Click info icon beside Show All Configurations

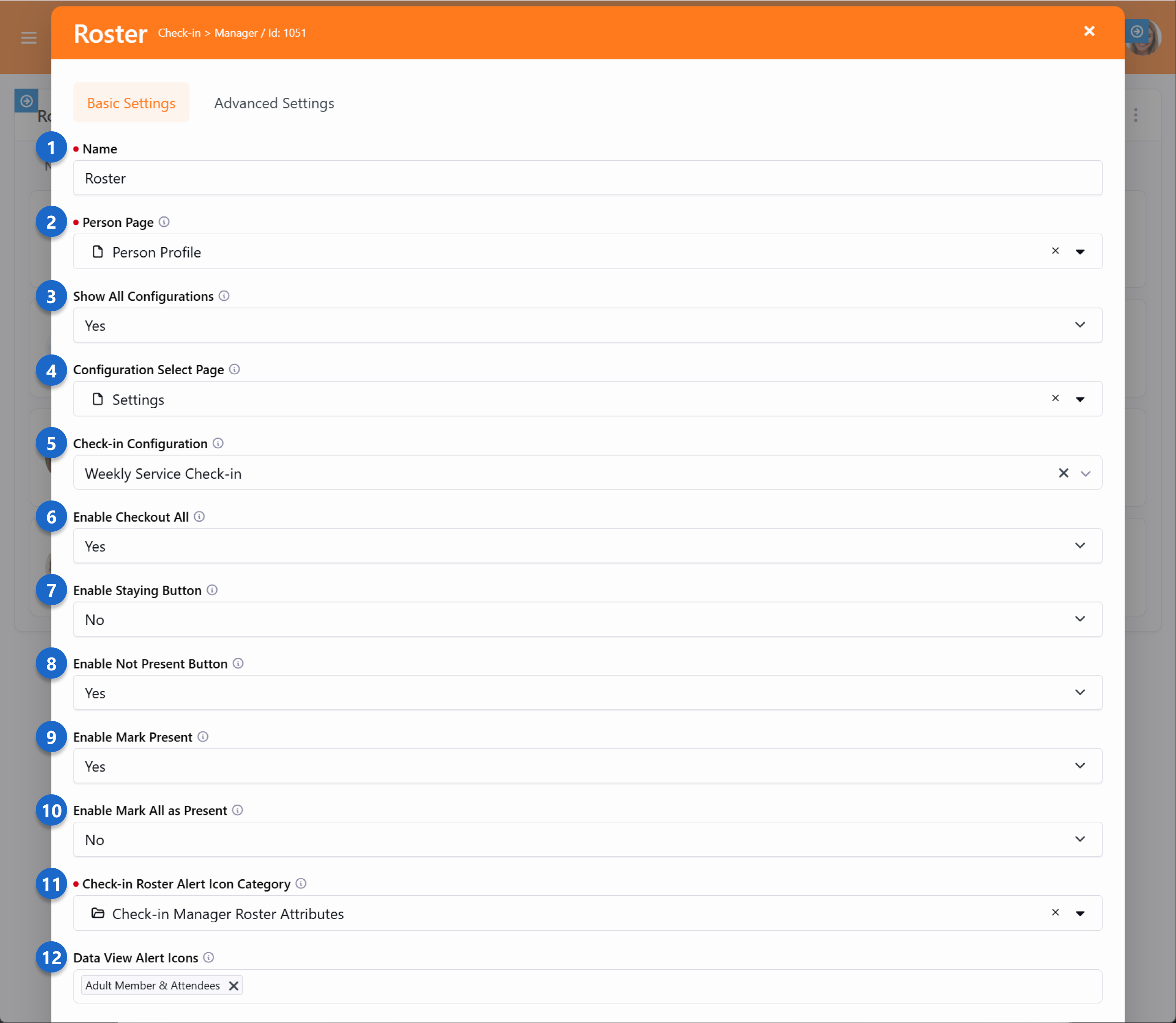pyautogui.click(x=224, y=296)
